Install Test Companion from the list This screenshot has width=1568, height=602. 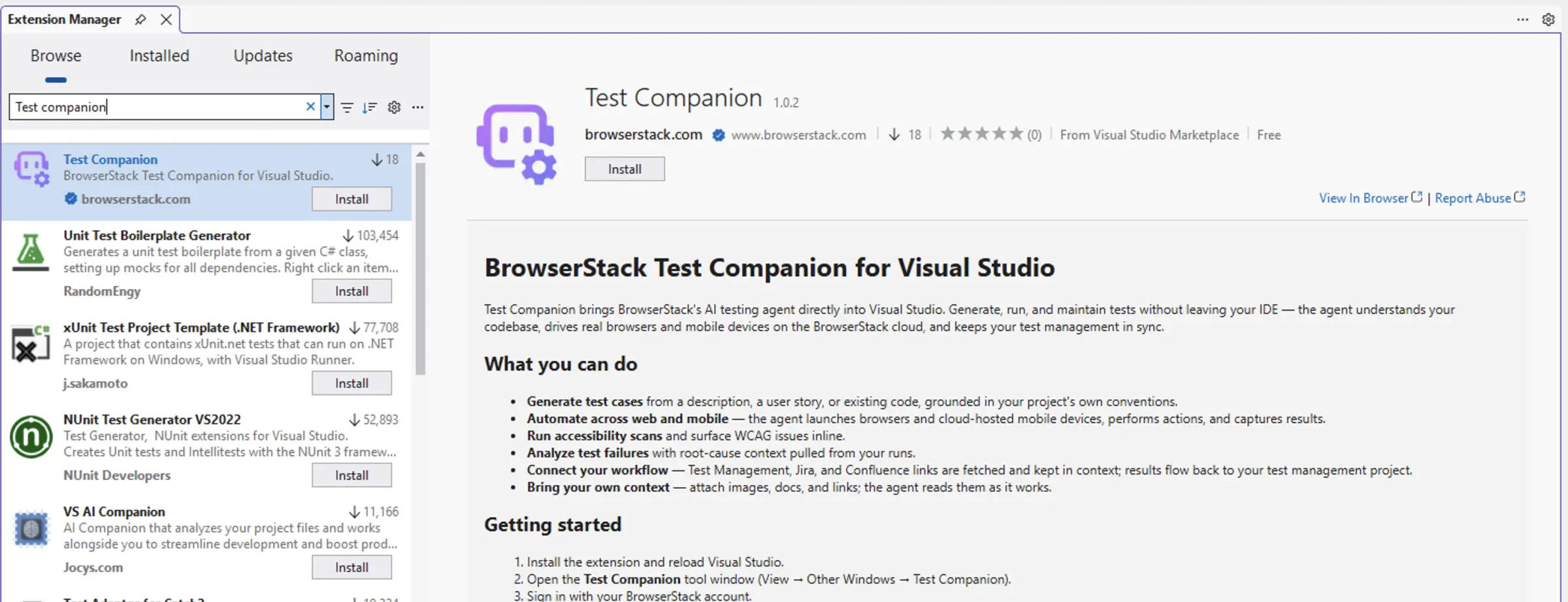coord(351,199)
